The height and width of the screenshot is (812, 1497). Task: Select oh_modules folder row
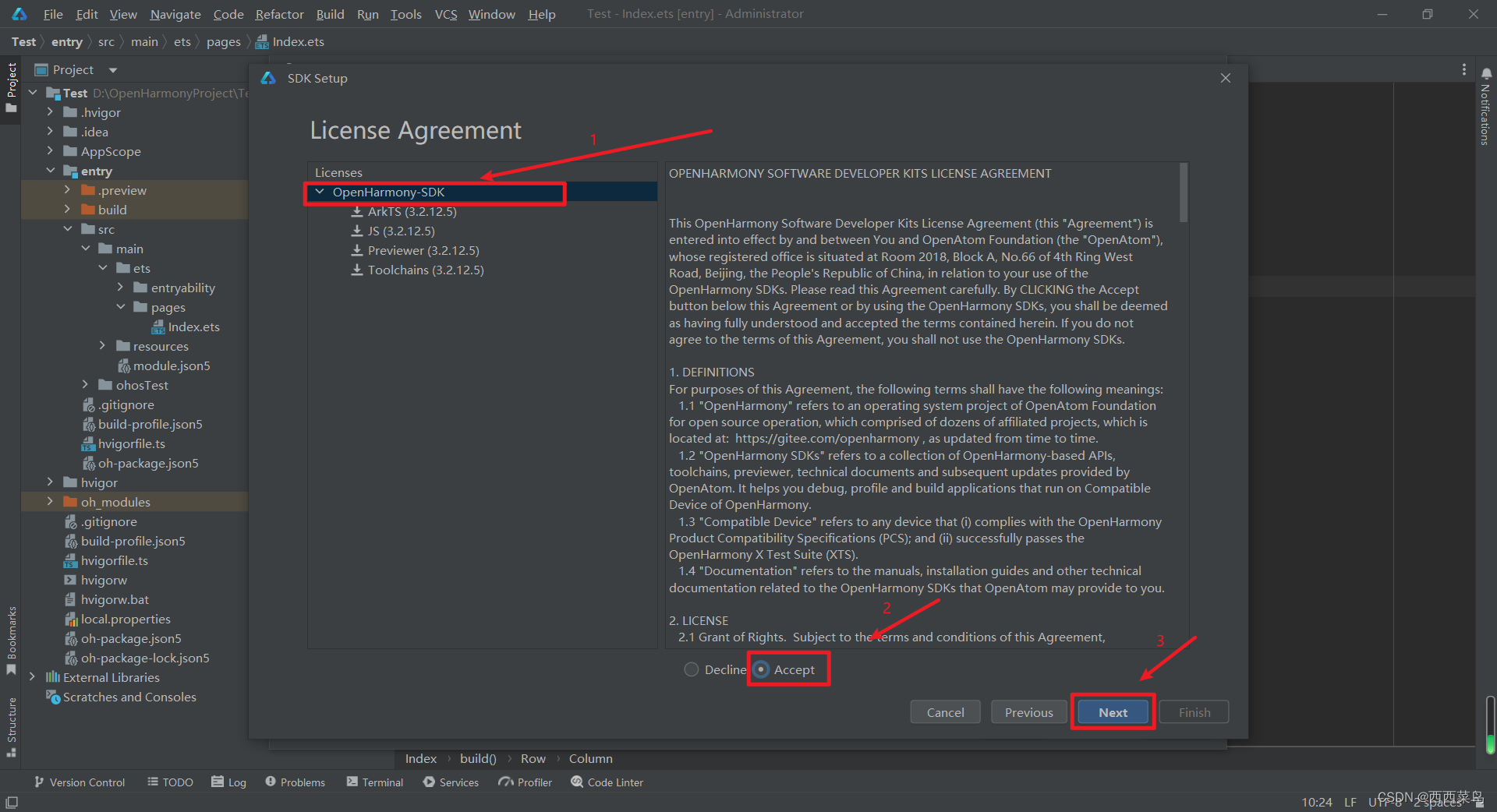click(x=134, y=502)
